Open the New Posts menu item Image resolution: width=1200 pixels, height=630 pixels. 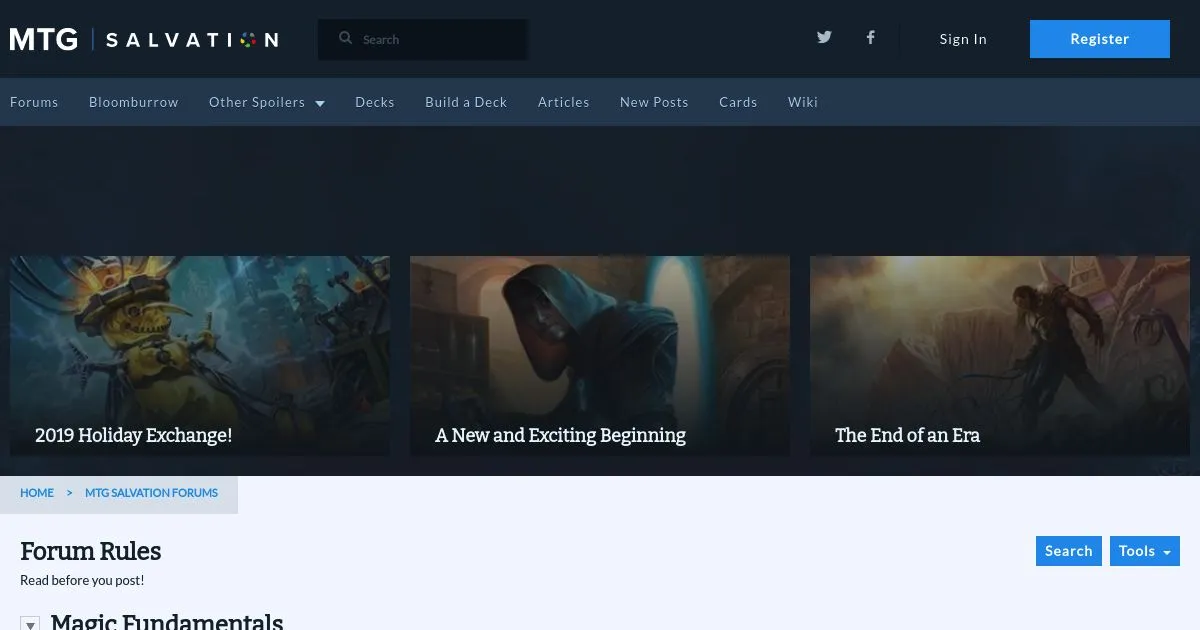pos(654,102)
